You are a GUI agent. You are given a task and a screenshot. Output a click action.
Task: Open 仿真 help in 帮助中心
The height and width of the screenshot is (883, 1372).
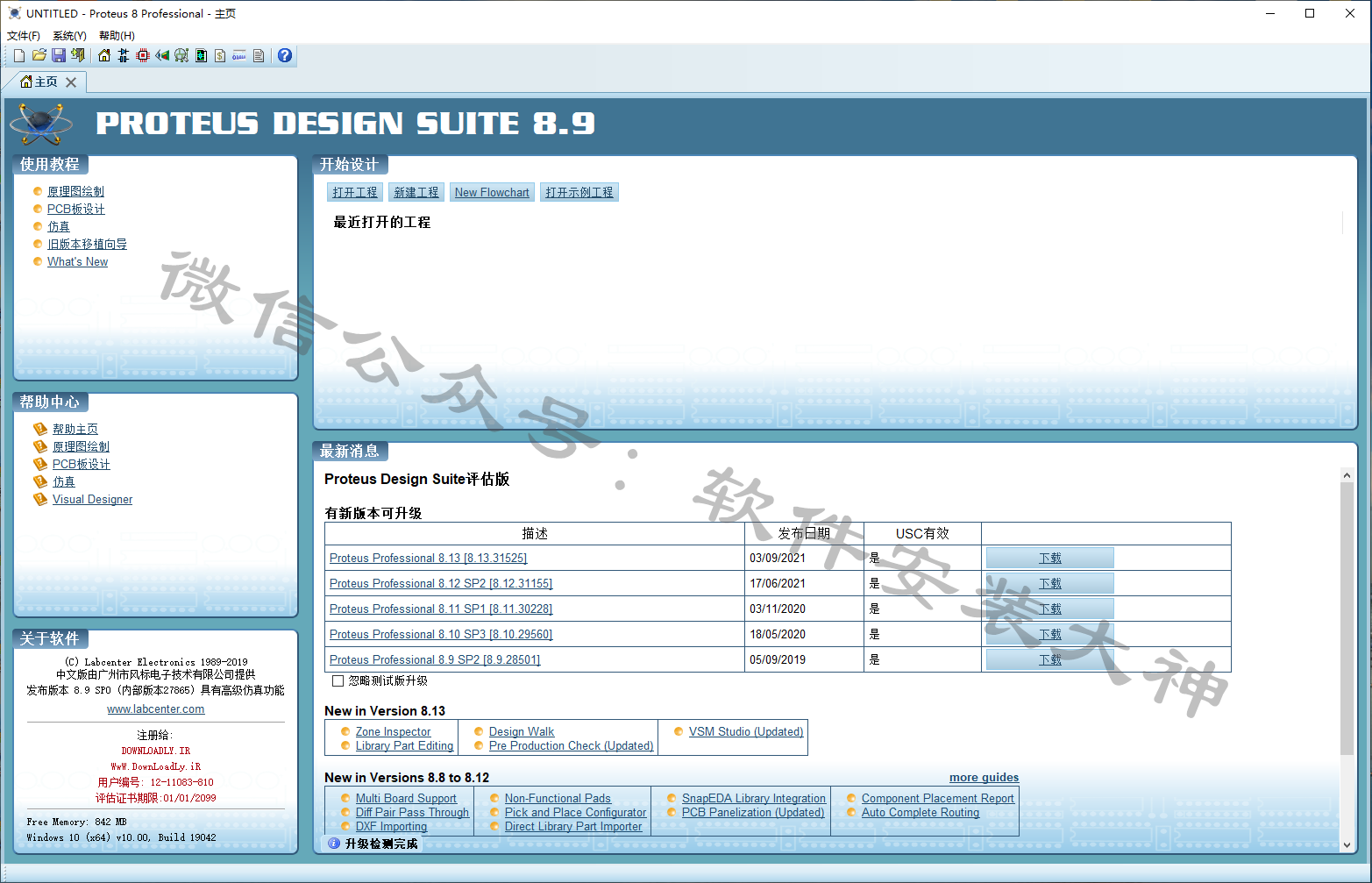pos(64,481)
